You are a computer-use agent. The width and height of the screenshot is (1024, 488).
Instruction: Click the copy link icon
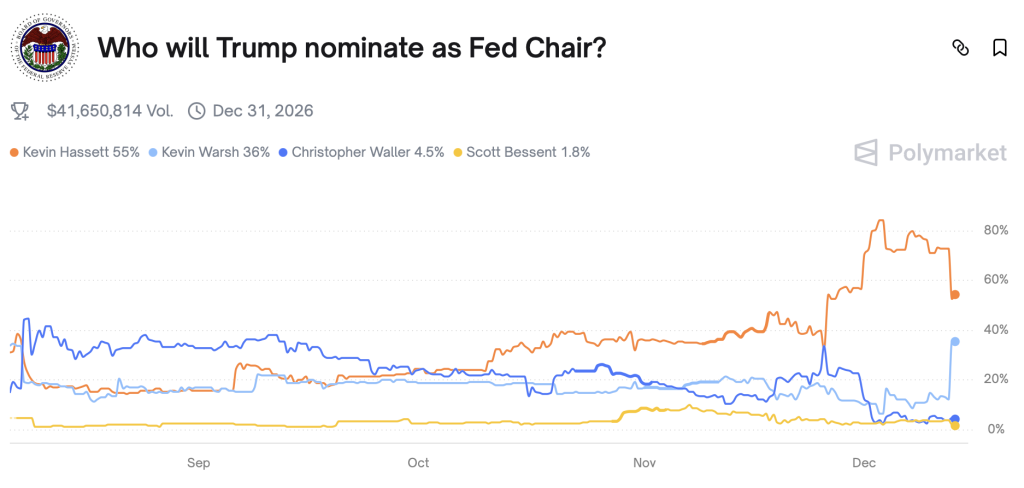[x=960, y=48]
